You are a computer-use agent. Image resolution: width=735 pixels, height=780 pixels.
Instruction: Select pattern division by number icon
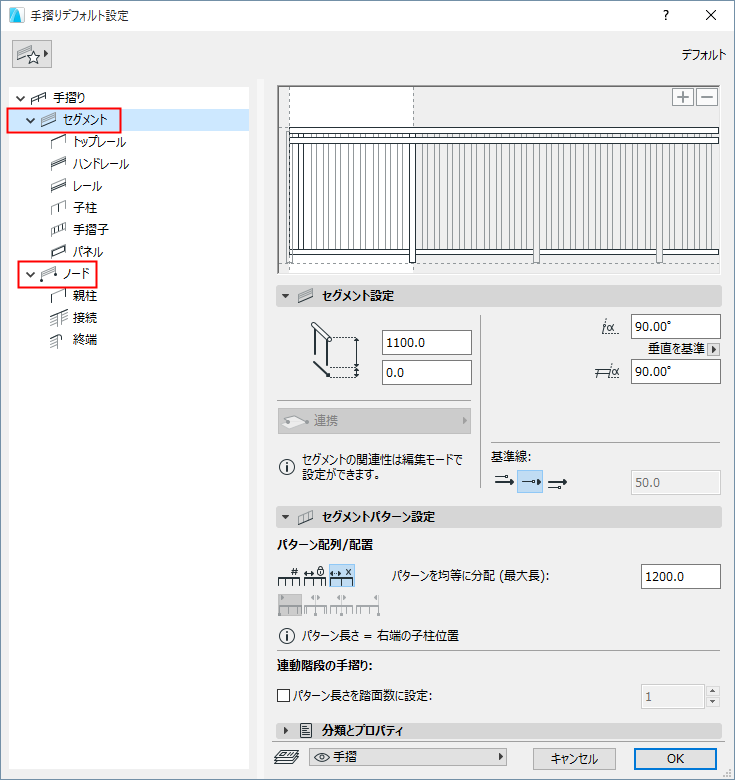coord(289,576)
